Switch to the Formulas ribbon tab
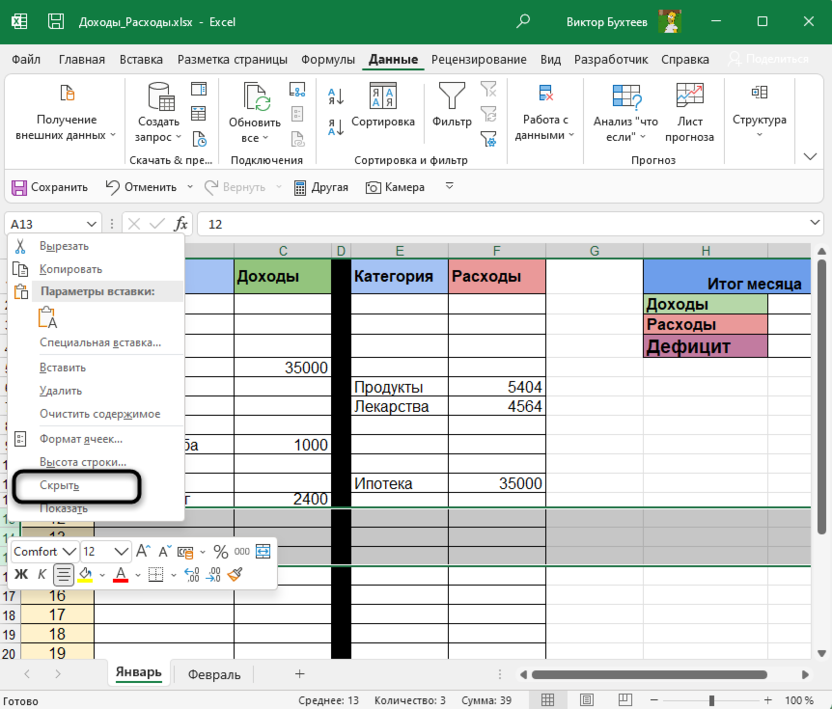This screenshot has height=709, width=832. coord(328,59)
